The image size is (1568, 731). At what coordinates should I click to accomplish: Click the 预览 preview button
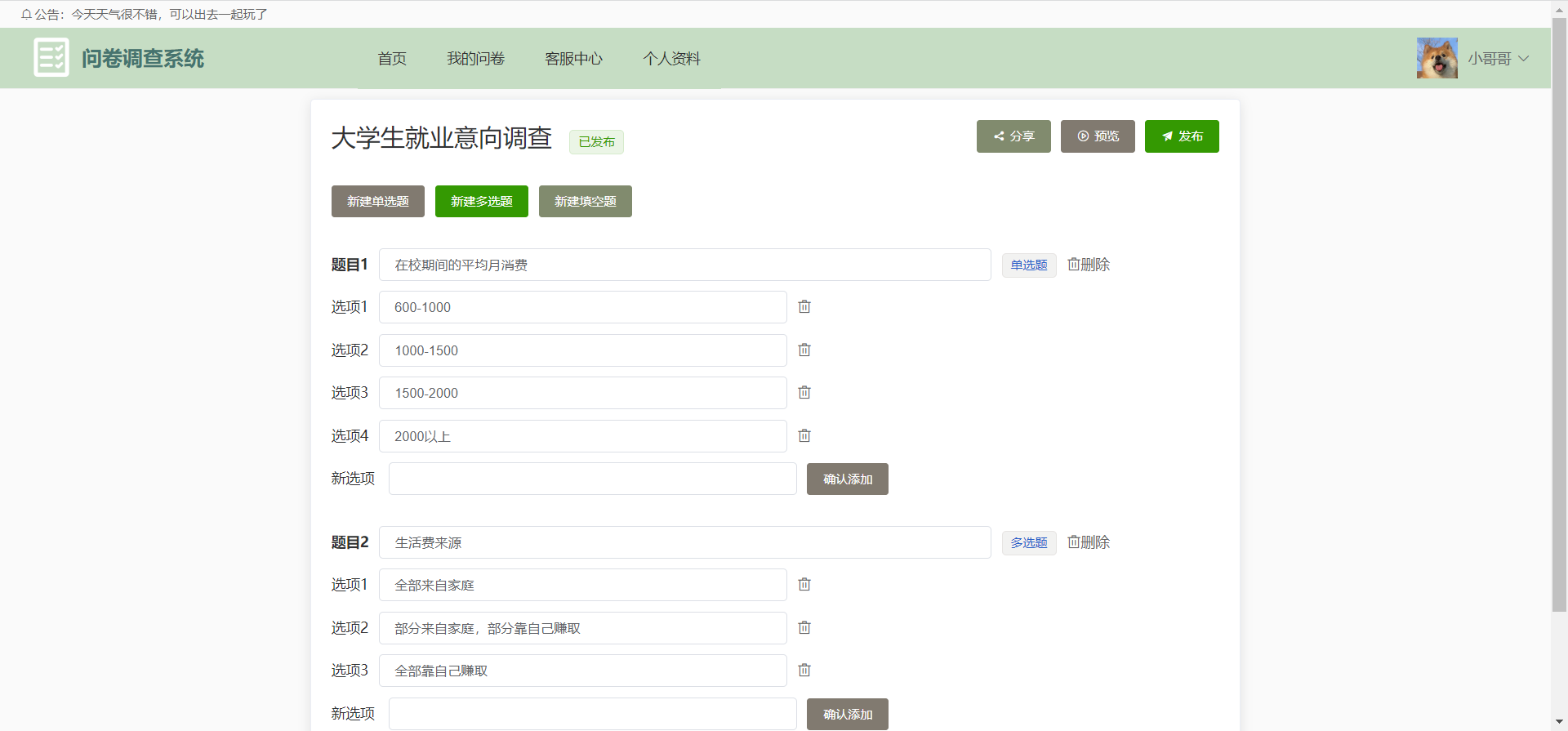[1098, 136]
